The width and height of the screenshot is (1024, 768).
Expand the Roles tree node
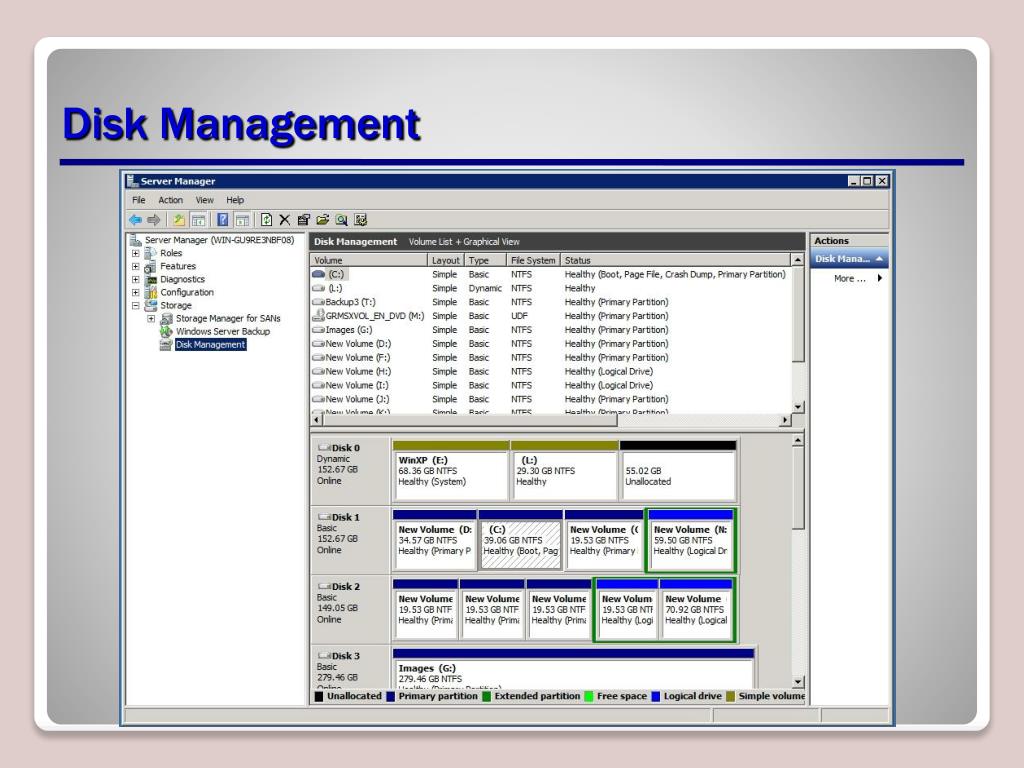[x=135, y=253]
